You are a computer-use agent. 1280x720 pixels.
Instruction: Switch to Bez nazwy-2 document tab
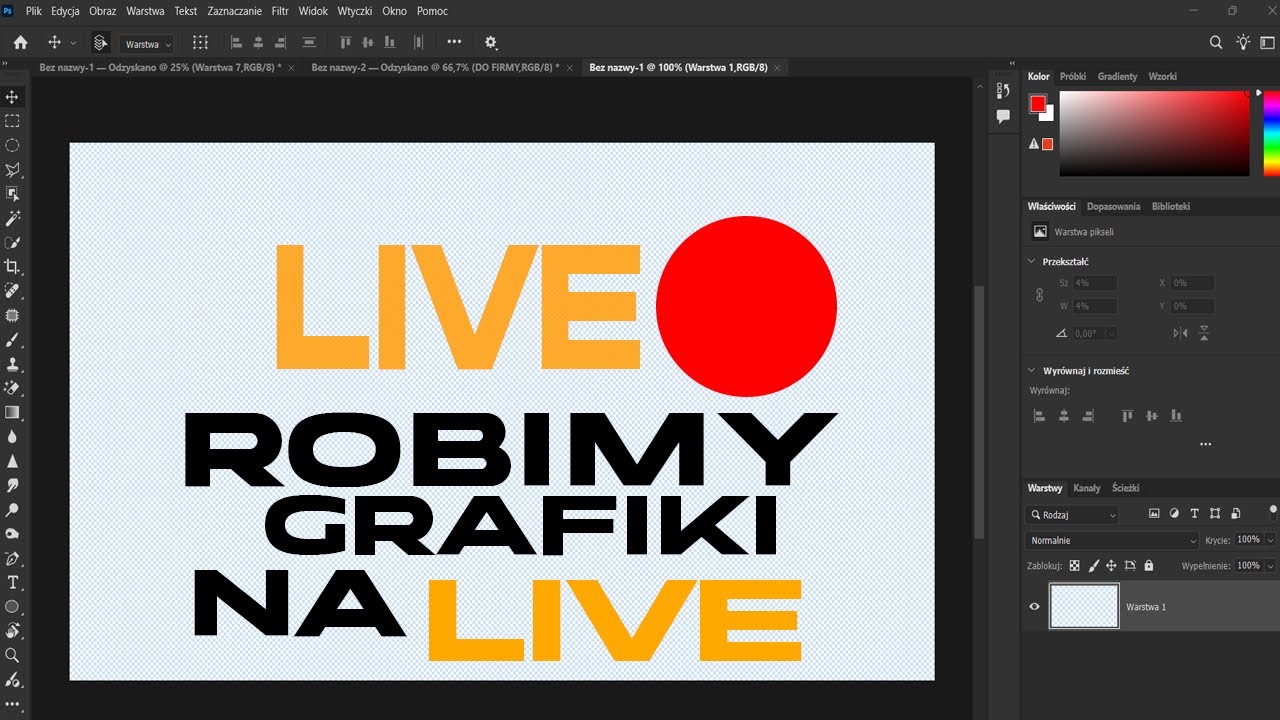(435, 67)
